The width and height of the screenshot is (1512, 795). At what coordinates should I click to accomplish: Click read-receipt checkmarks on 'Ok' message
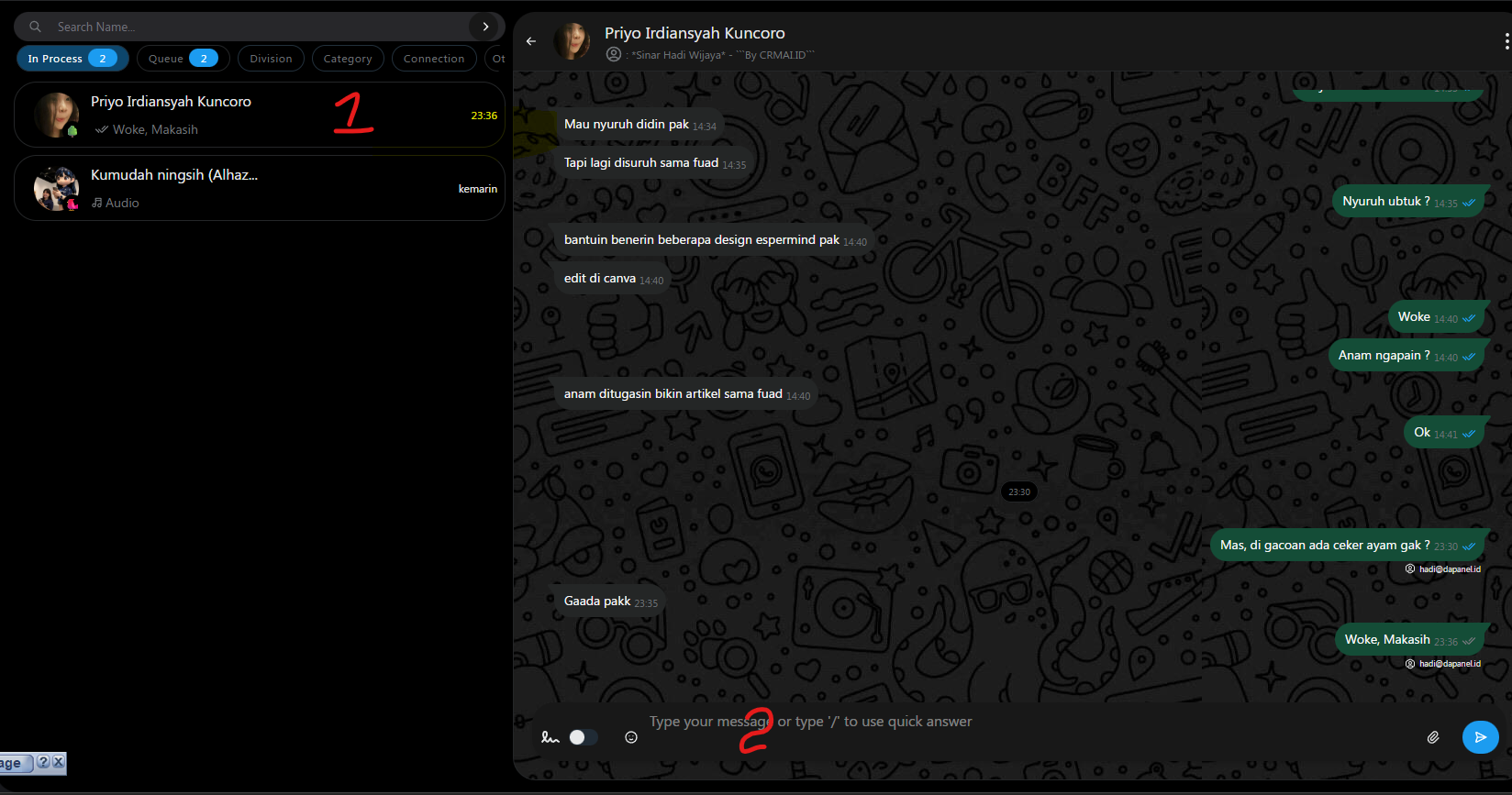(1469, 435)
